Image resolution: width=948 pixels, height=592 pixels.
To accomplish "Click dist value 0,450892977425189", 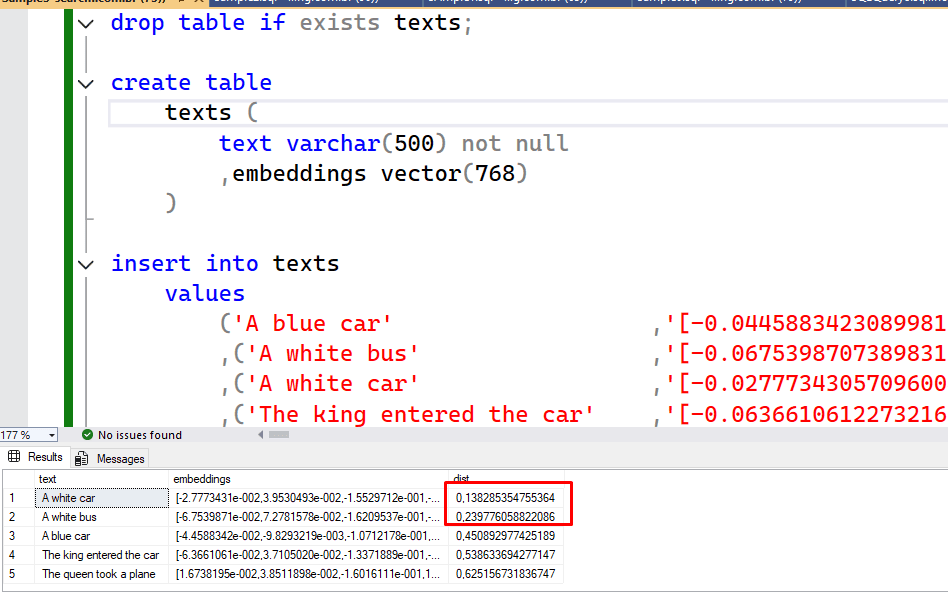I will (505, 536).
